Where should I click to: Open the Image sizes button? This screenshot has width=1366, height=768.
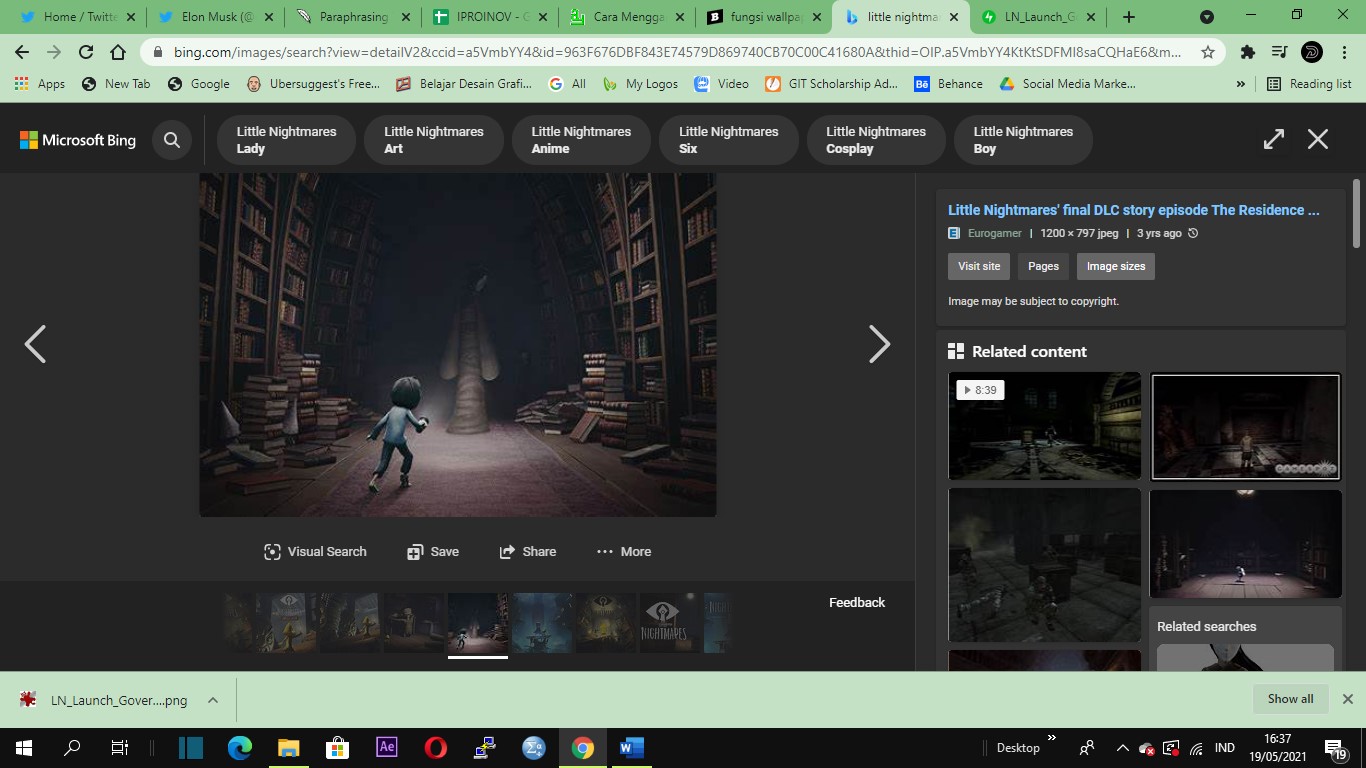point(1116,266)
